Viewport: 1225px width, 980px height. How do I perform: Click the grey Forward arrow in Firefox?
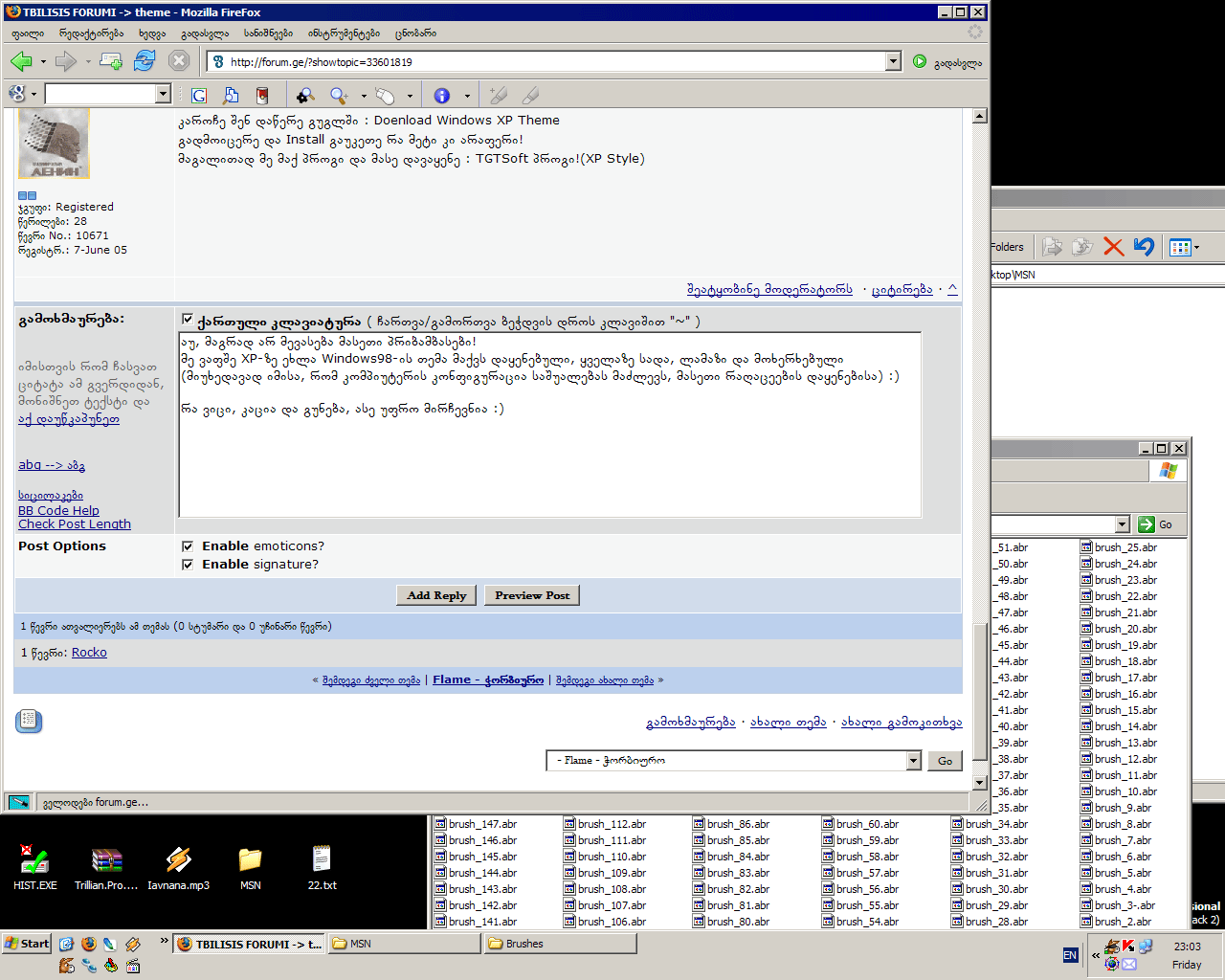(x=65, y=61)
